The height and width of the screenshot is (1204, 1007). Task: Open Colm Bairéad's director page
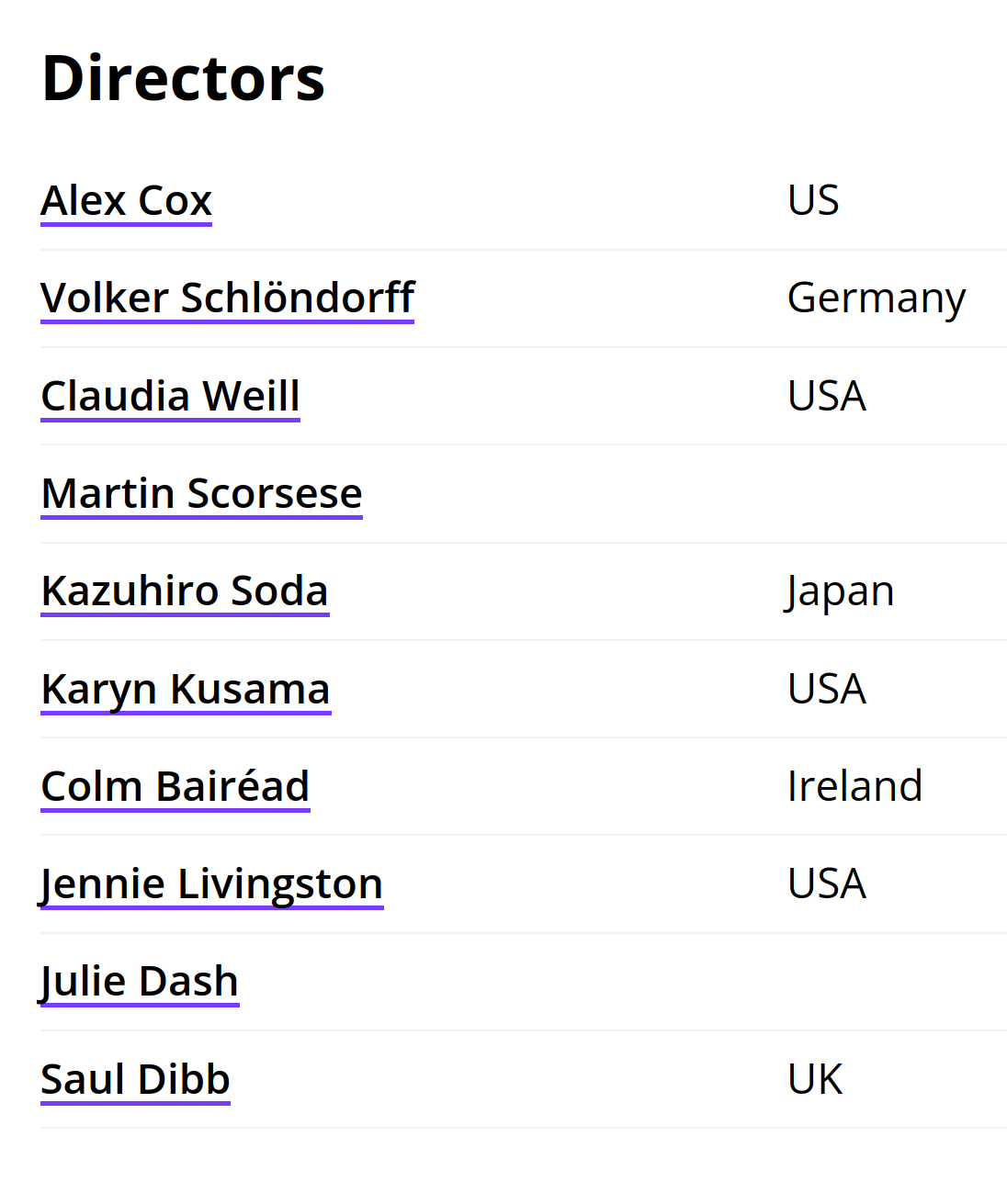coord(175,787)
